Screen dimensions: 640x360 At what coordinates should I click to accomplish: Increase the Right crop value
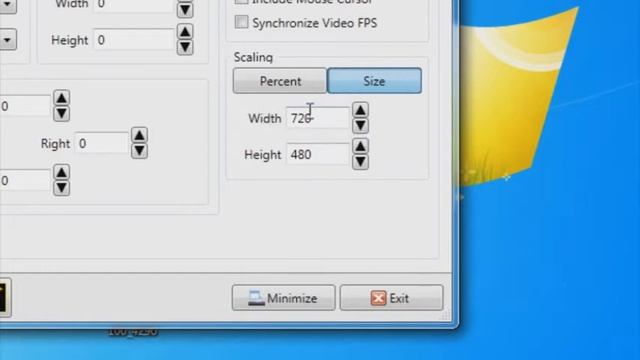coord(139,135)
